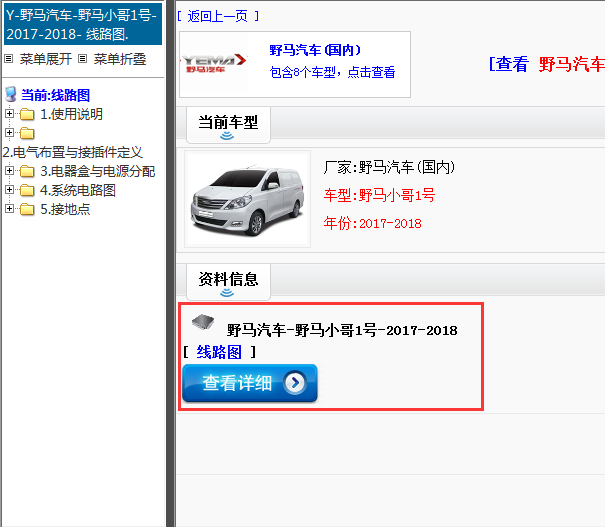Select the 资料信息 tab
This screenshot has height=527, width=605.
(x=228, y=282)
